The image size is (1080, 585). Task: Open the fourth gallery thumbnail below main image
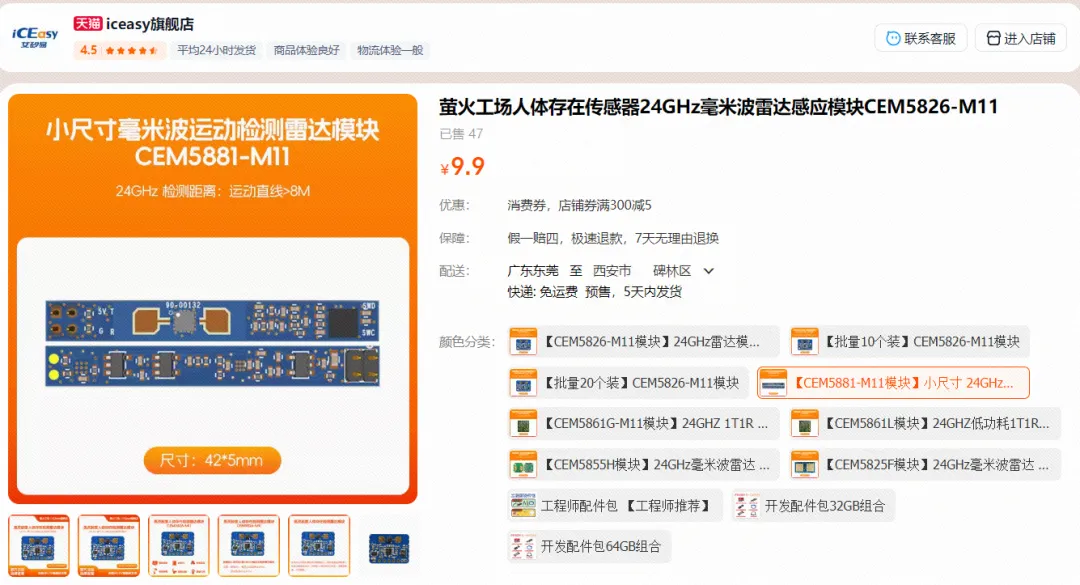point(249,546)
